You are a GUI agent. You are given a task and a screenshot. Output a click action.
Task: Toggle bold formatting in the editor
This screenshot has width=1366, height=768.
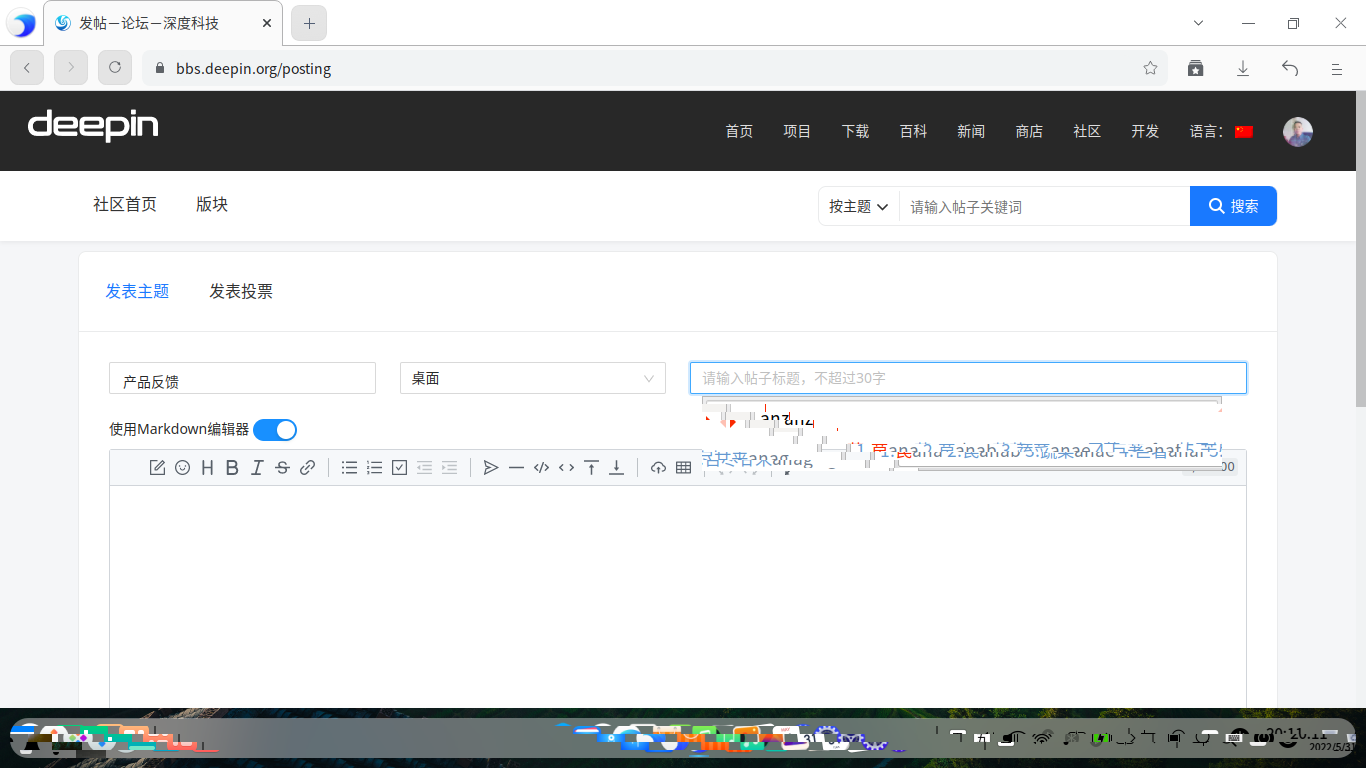[x=232, y=467]
